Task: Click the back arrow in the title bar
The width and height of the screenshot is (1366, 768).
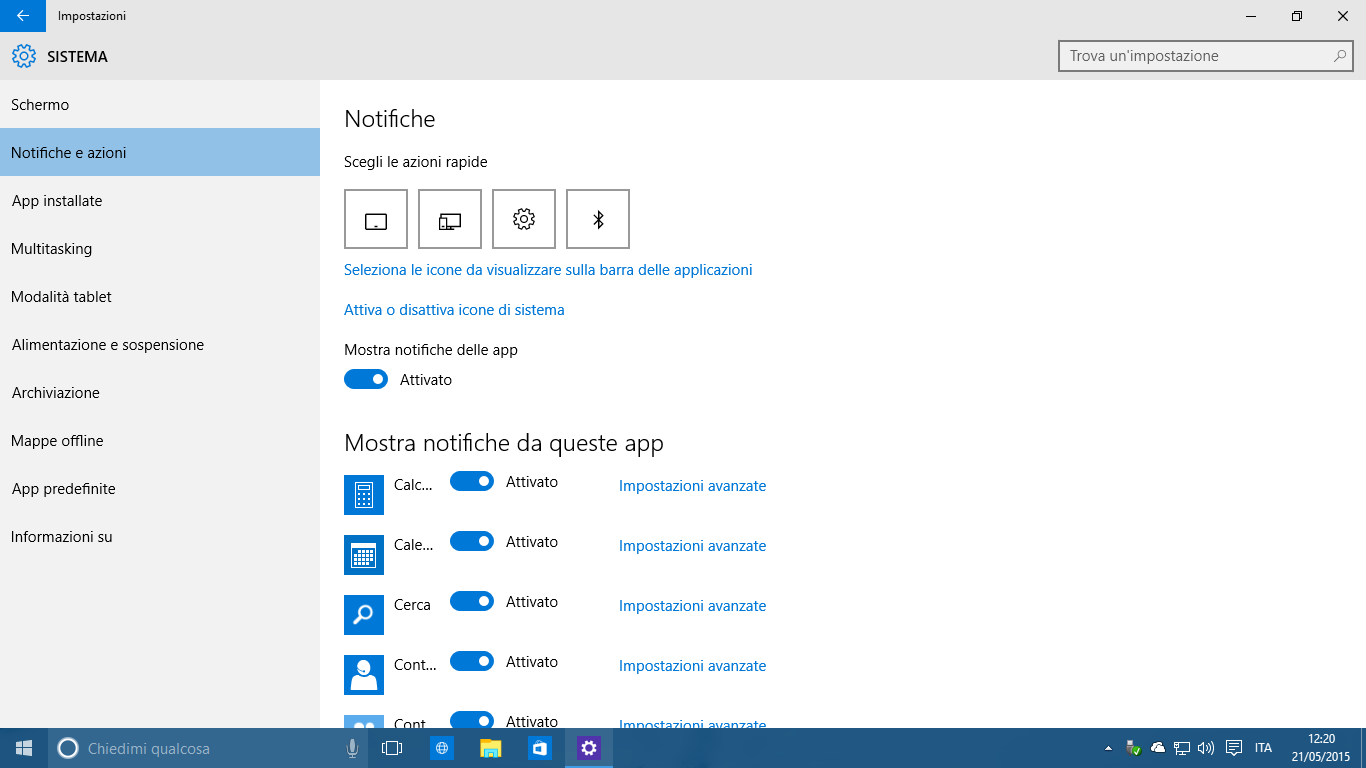Action: point(22,16)
